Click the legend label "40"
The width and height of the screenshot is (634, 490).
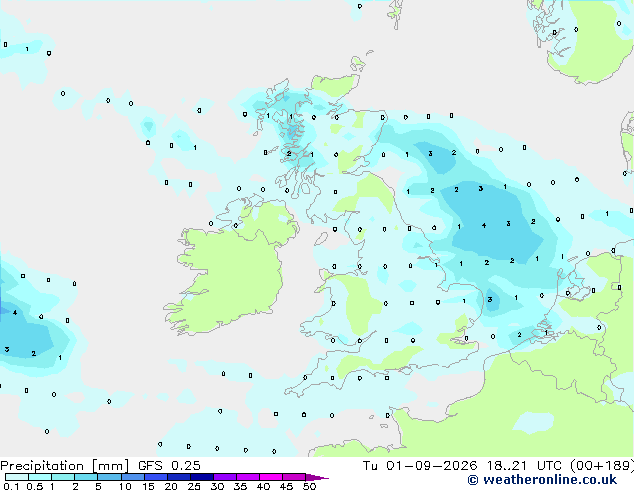pyautogui.click(x=263, y=486)
